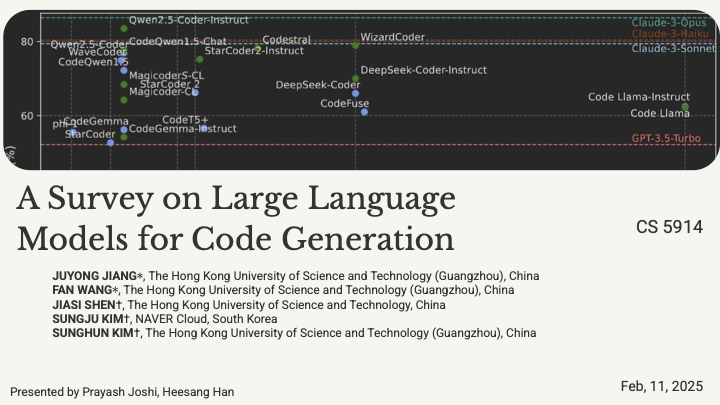Click the title 'A Survey on Large Language'
The width and height of the screenshot is (720, 405).
[x=236, y=199]
